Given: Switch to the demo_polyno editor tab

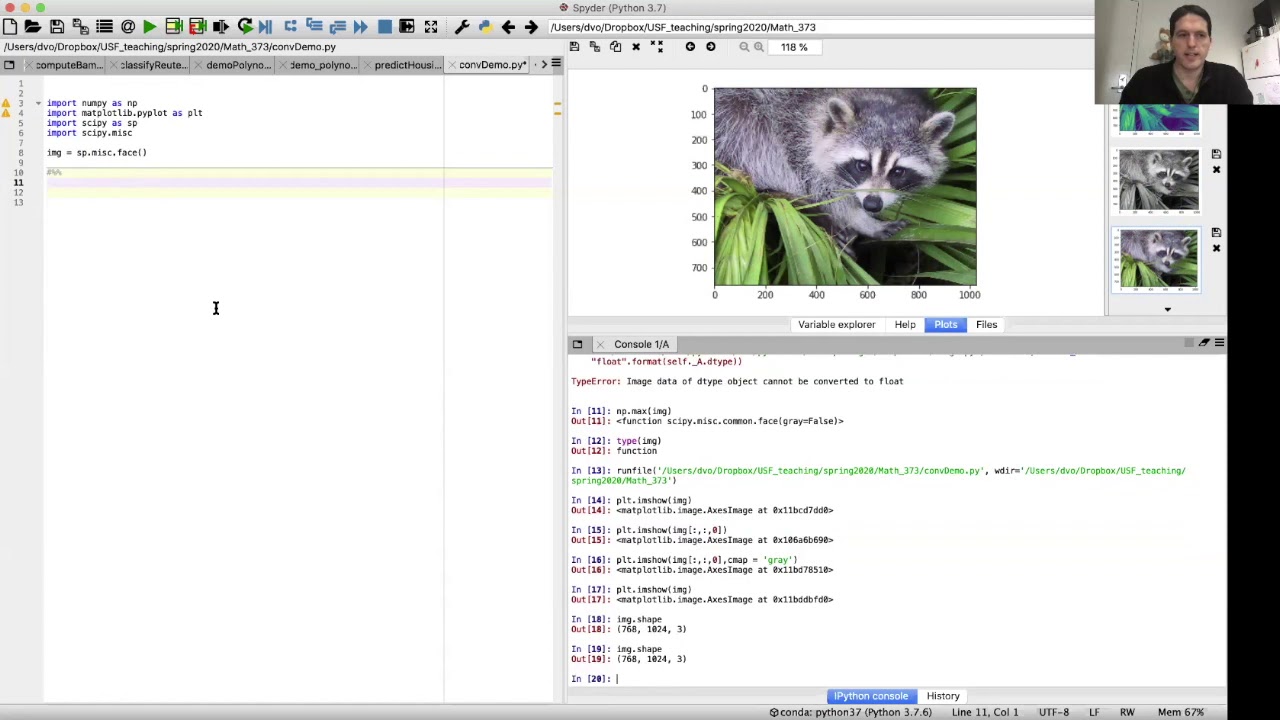Looking at the screenshot, I should point(320,65).
